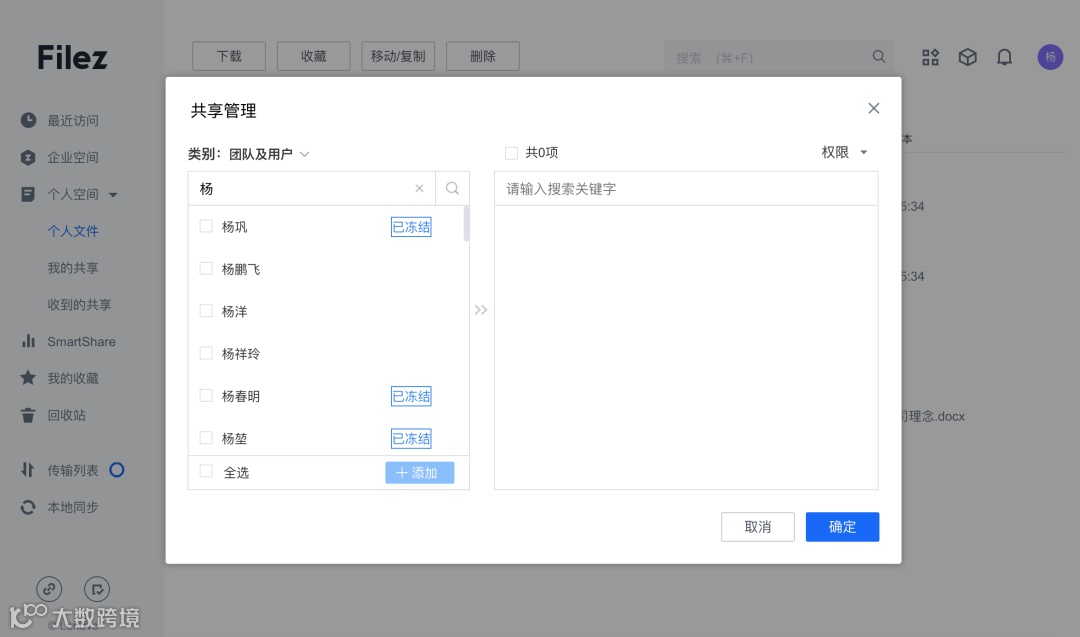
Task: Tick the 全选 select-all checkbox
Action: coord(206,471)
